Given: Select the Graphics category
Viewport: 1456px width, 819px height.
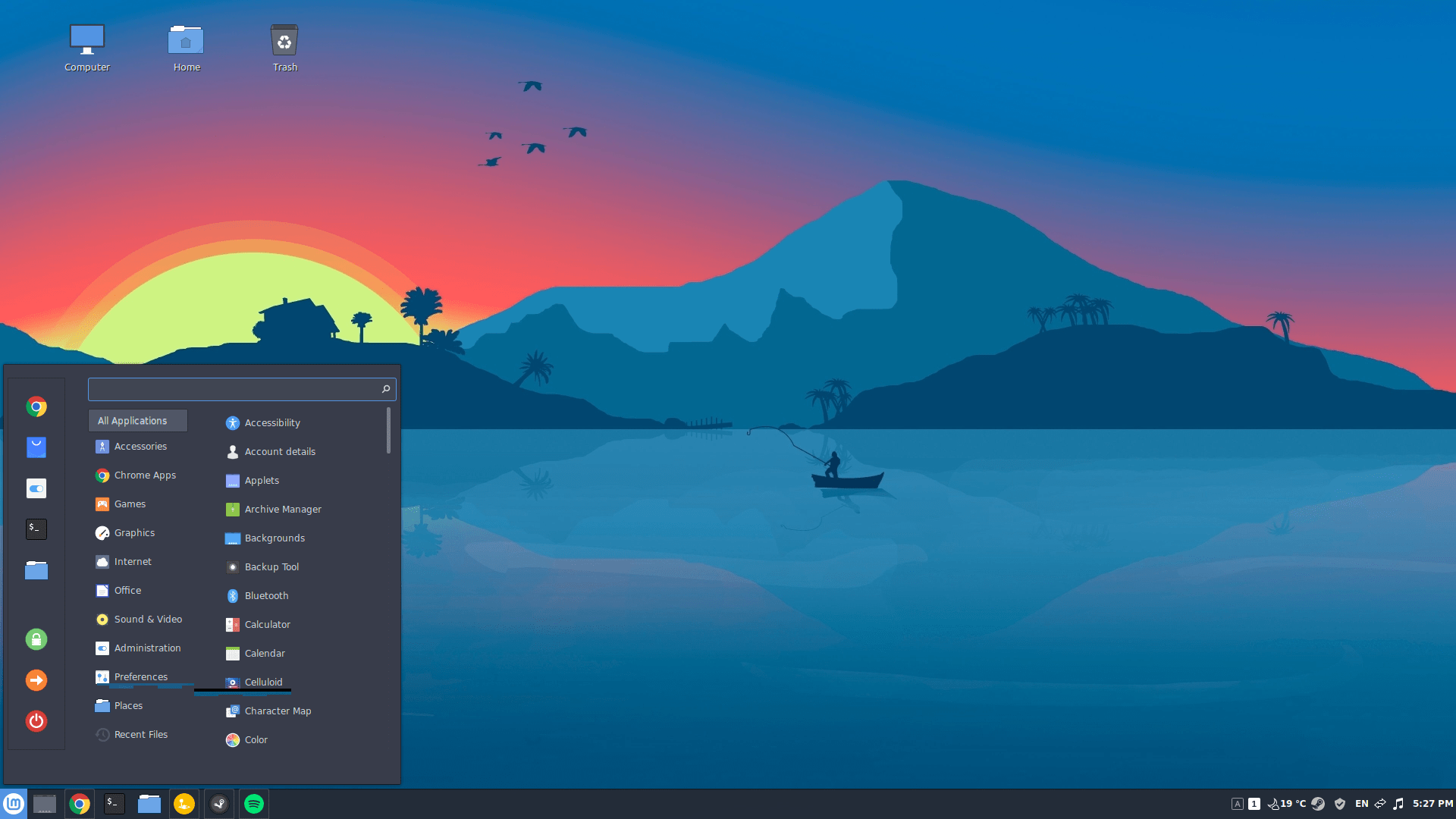Looking at the screenshot, I should [x=138, y=533].
